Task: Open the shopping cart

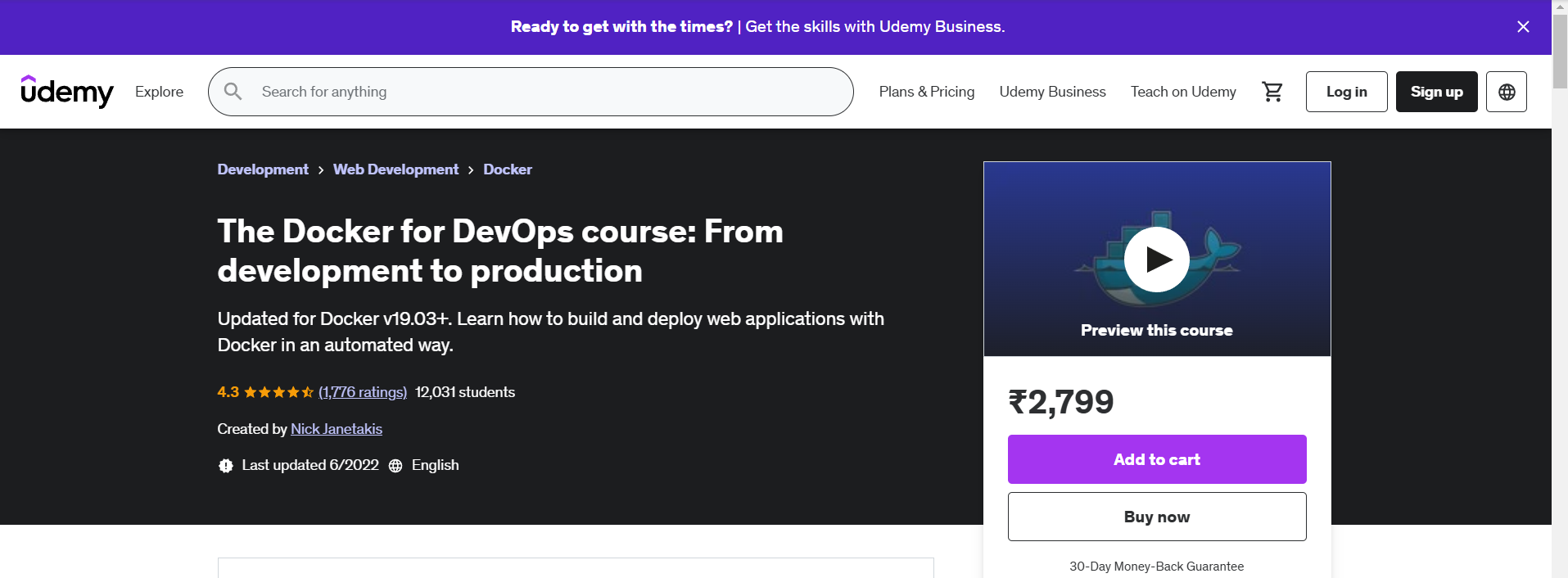Action: (1272, 92)
